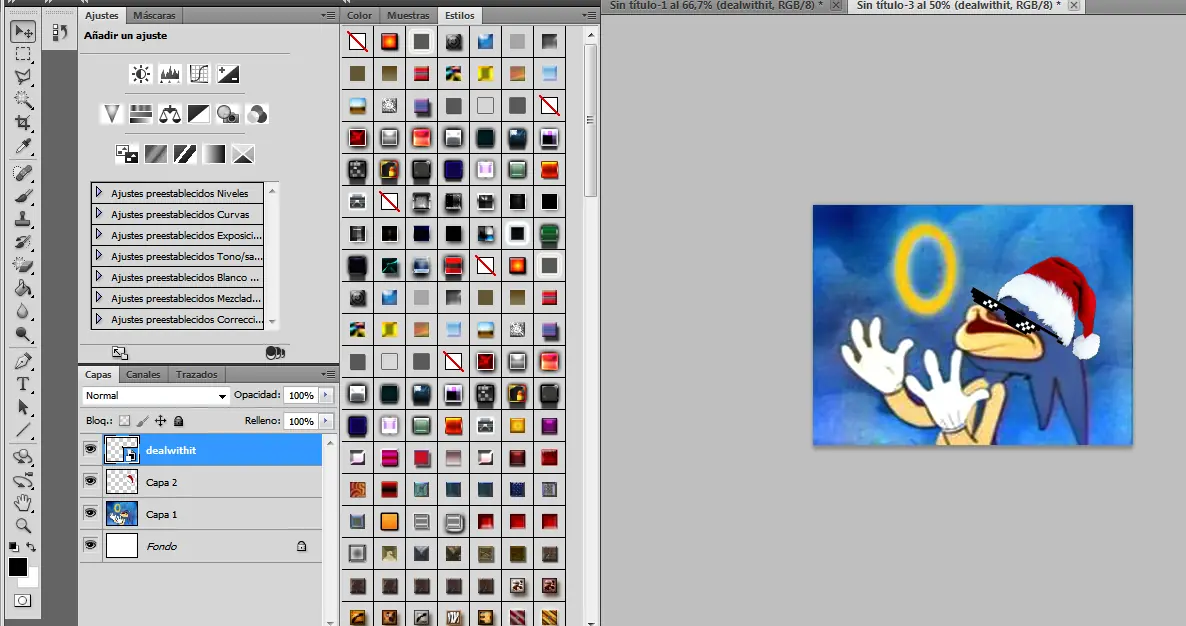This screenshot has height=626, width=1186.
Task: Hide the Fondo background layer
Action: coord(90,545)
